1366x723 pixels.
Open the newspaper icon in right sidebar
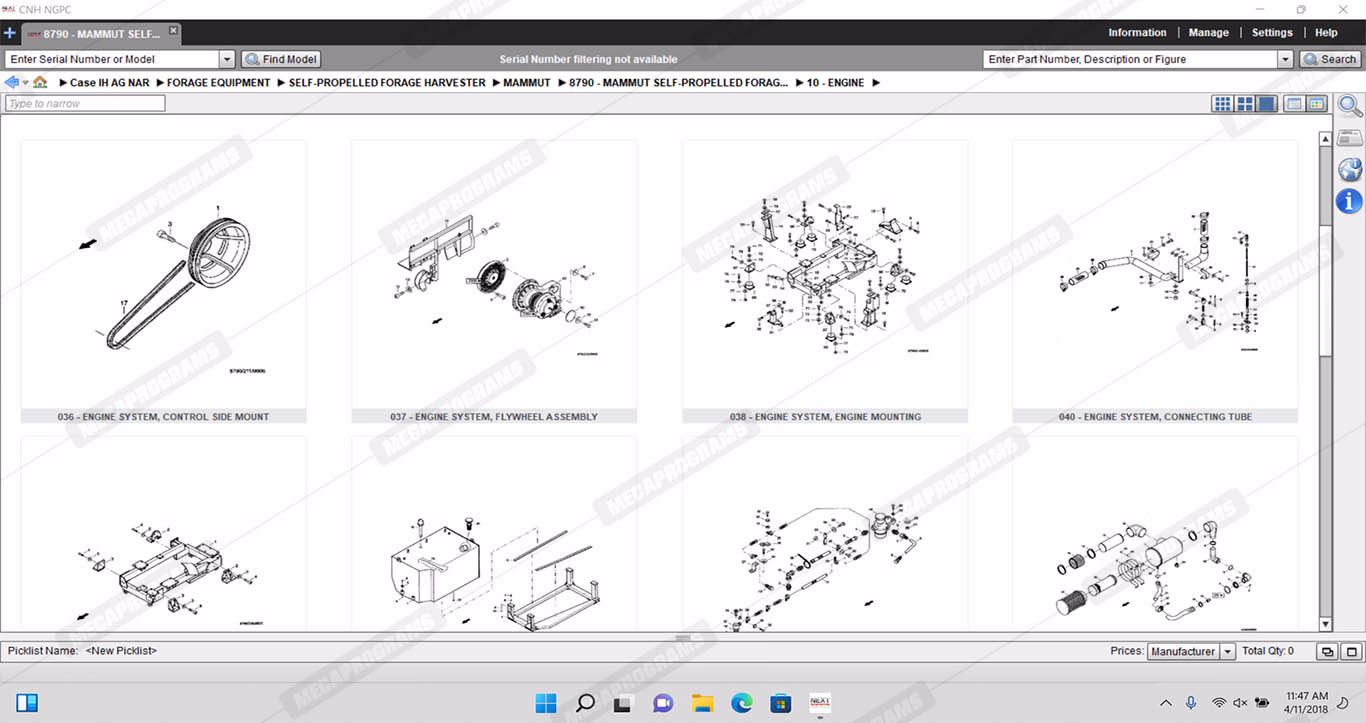click(1349, 138)
